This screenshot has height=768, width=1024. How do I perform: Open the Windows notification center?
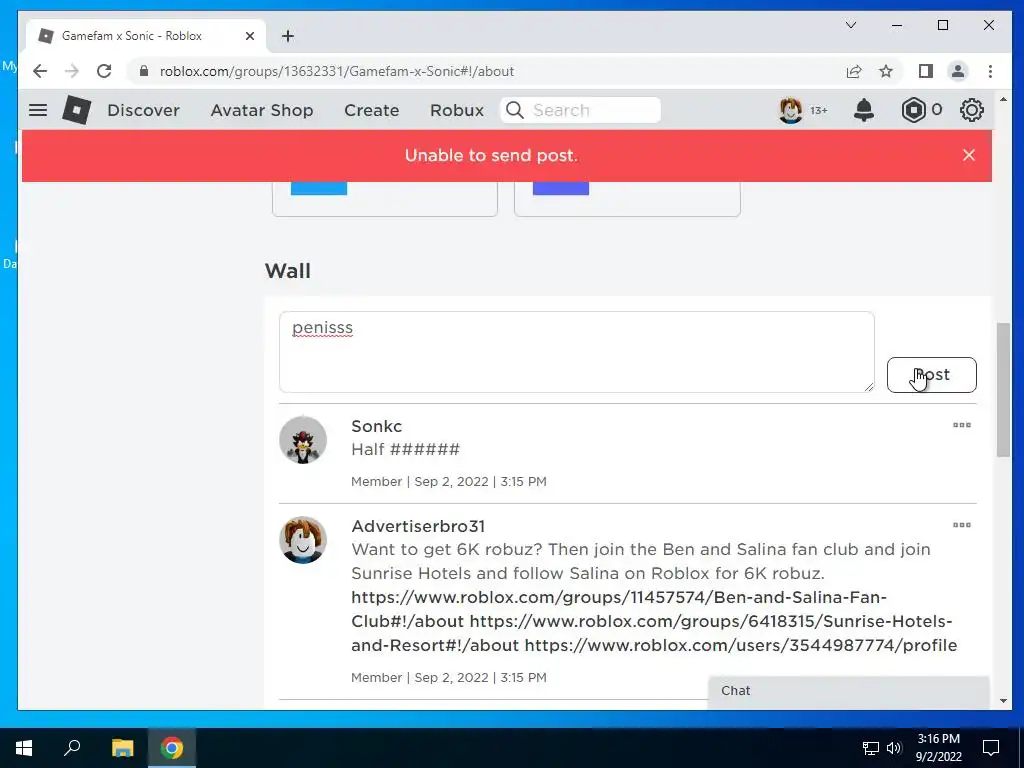pyautogui.click(x=991, y=748)
